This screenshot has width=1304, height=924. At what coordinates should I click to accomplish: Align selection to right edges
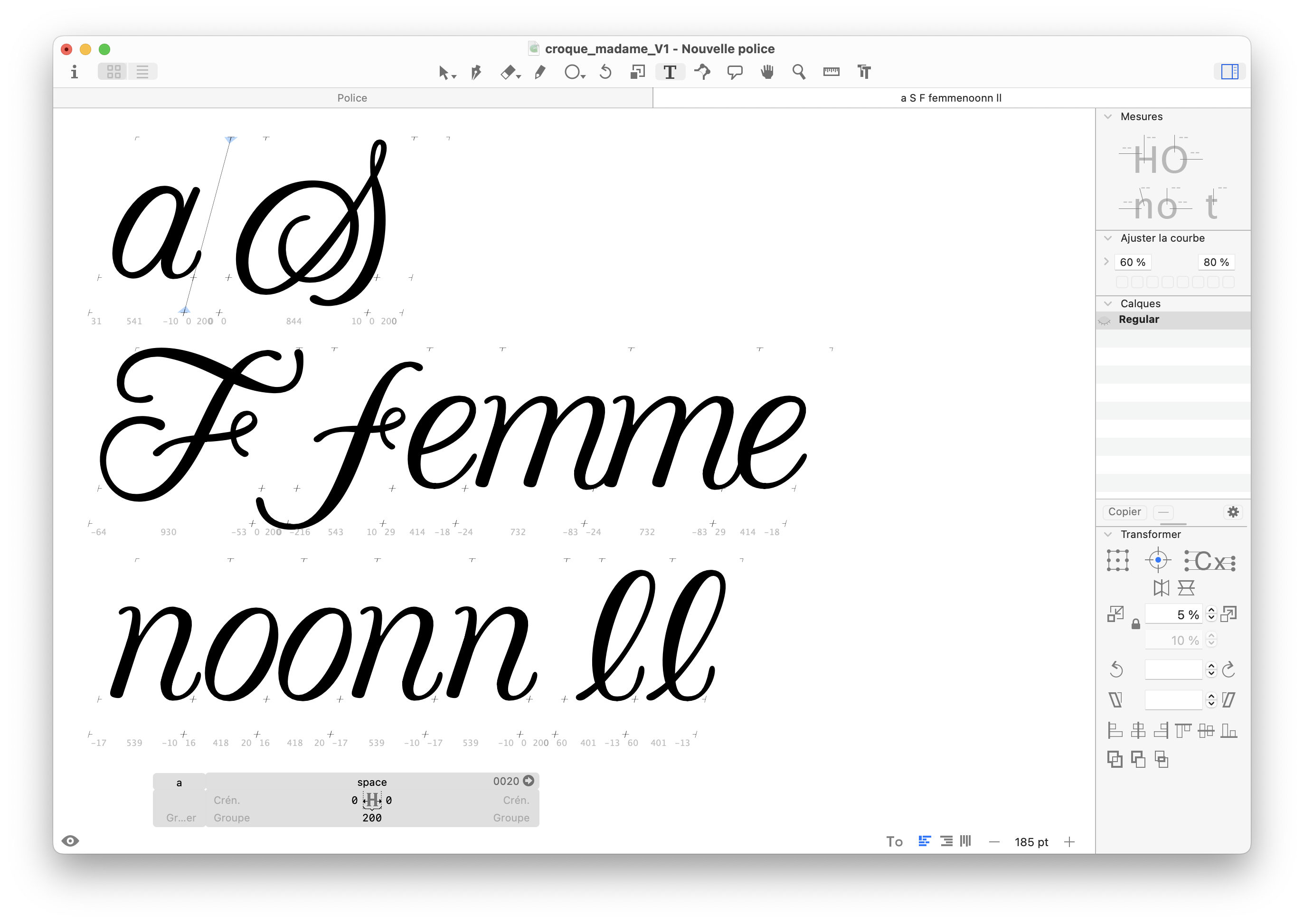(1161, 731)
